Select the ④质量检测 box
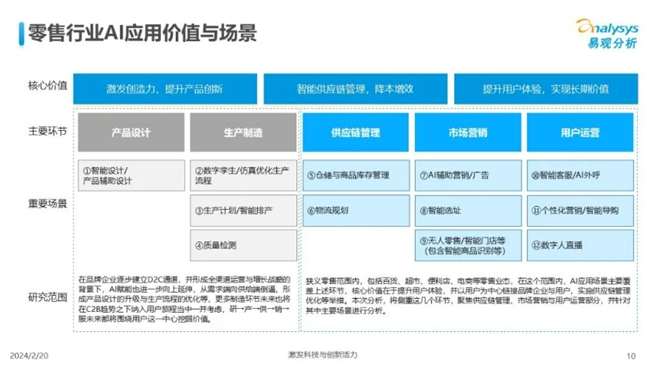The image size is (650, 376). (243, 245)
